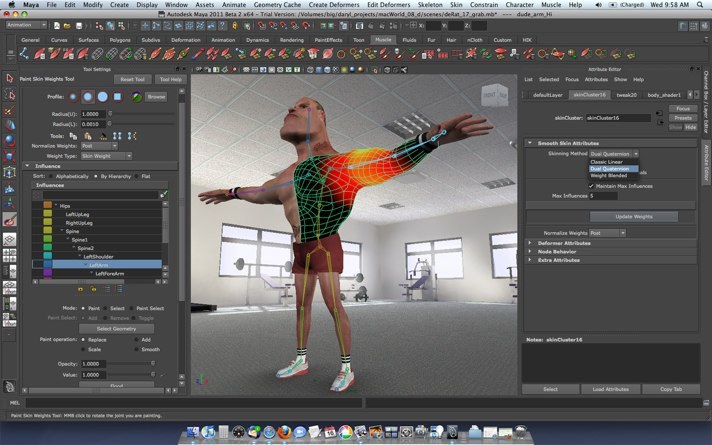Pick the square brush profile
The image size is (712, 445).
pos(117,97)
